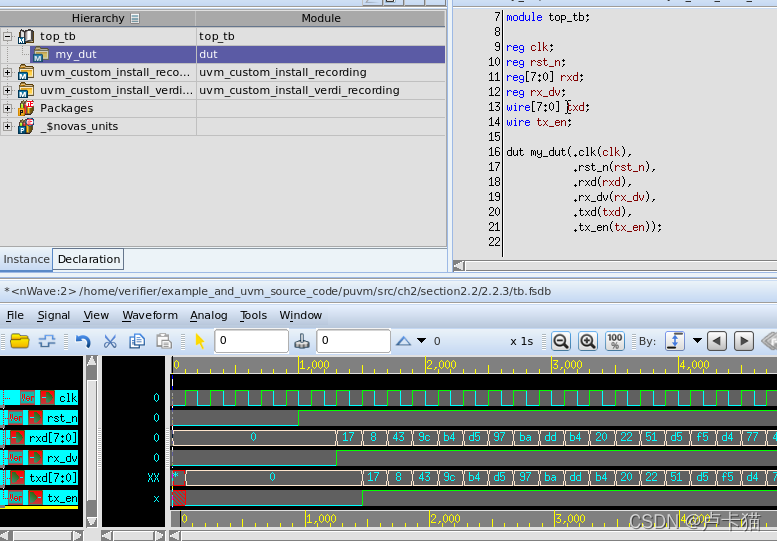777x541 pixels.
Task: Jump to next edge with right arrow
Action: [x=744, y=341]
